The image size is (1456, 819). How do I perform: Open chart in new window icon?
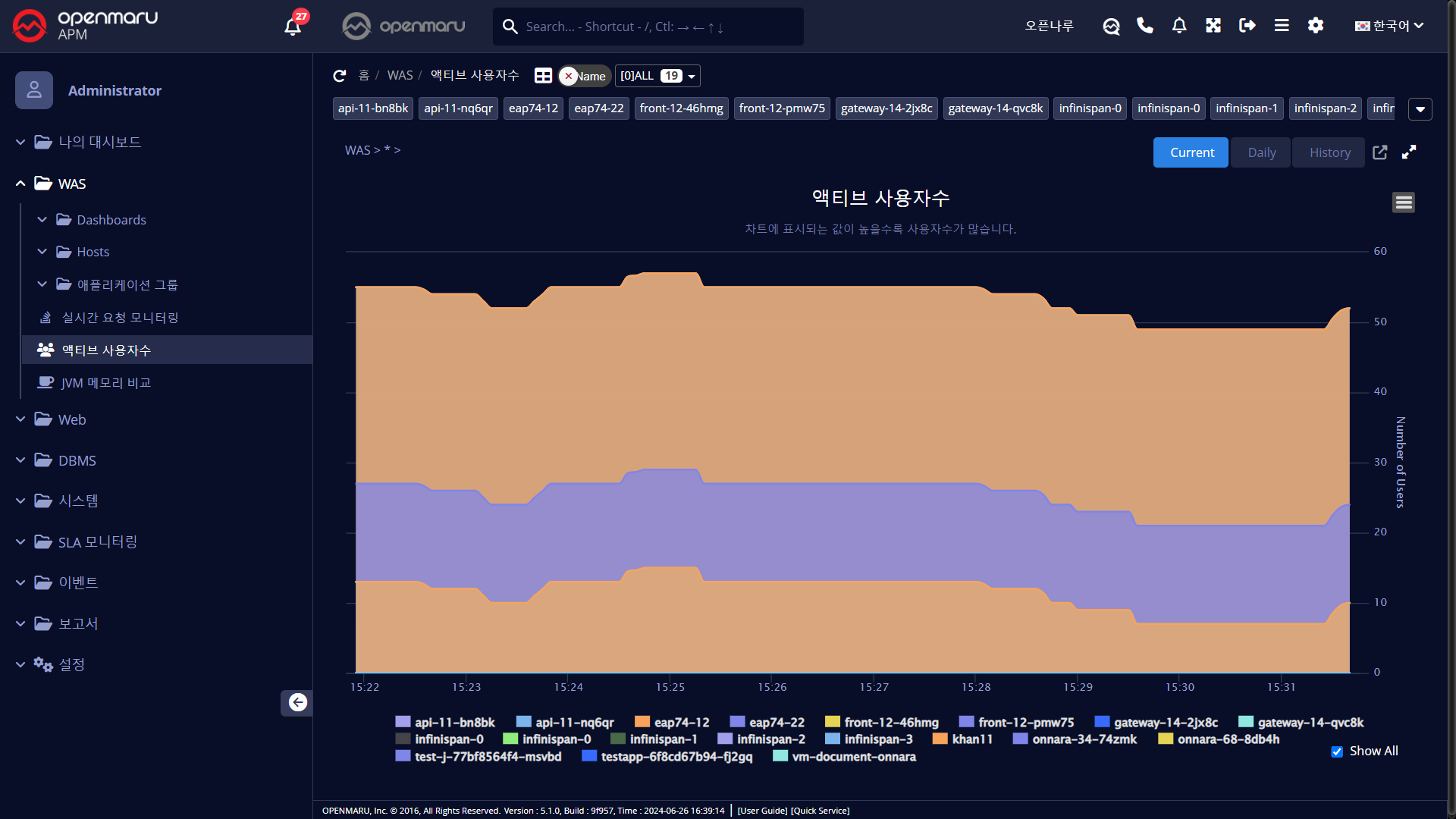(x=1380, y=152)
